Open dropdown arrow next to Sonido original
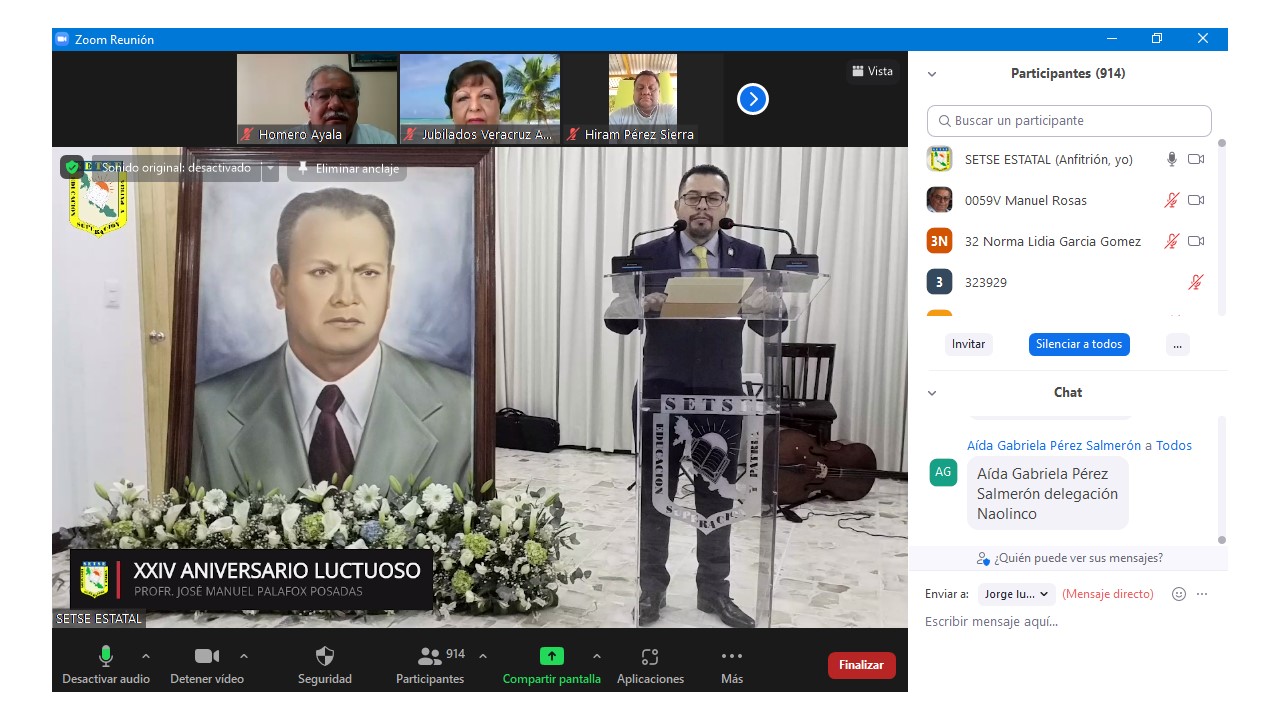This screenshot has width=1280, height=720. click(x=270, y=169)
